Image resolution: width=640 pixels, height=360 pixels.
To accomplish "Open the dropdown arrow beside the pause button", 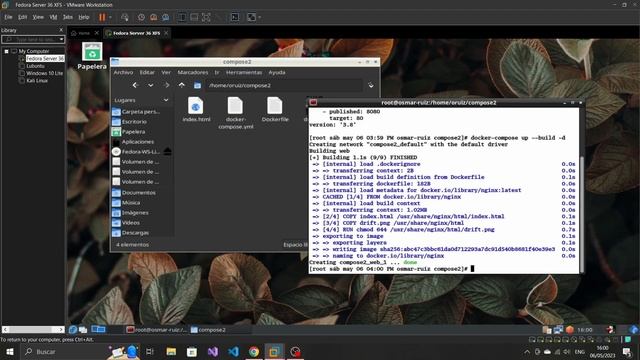I will [110, 17].
